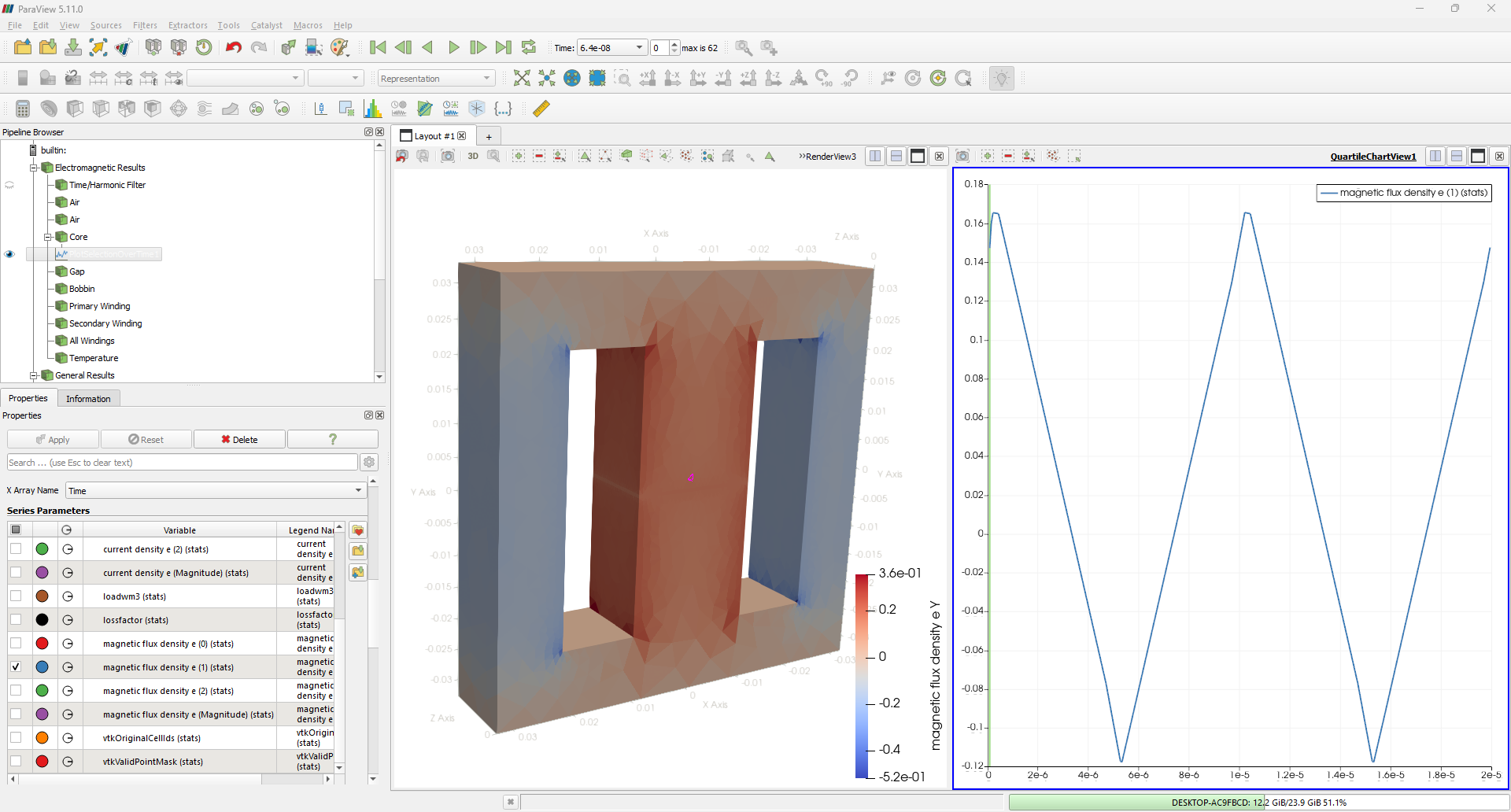This screenshot has width=1511, height=812.
Task: Collapse the Core item in the pipeline
Action: [47, 237]
